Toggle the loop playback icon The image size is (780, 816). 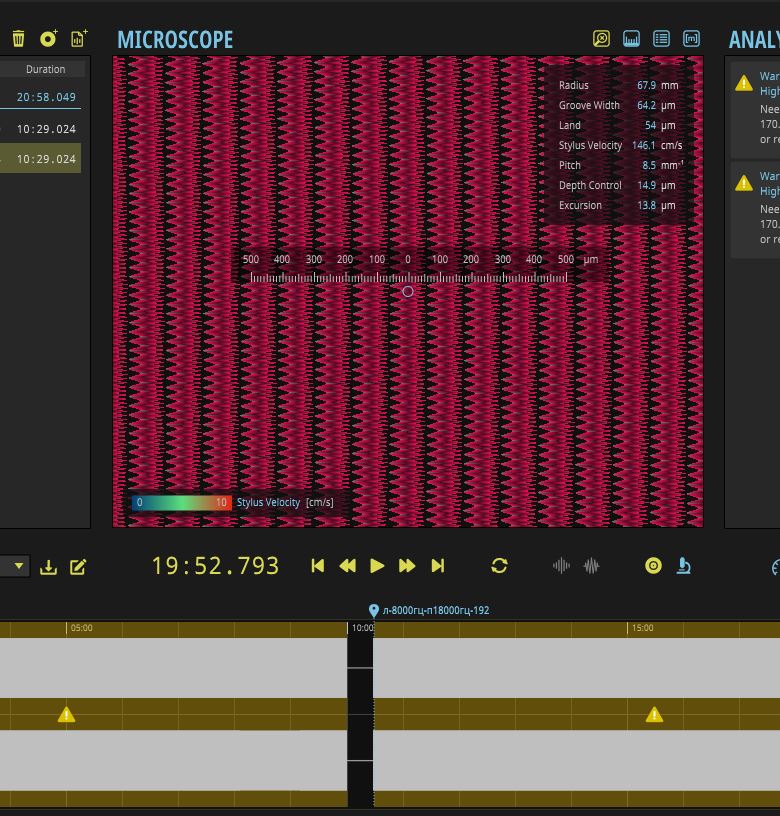(x=499, y=566)
